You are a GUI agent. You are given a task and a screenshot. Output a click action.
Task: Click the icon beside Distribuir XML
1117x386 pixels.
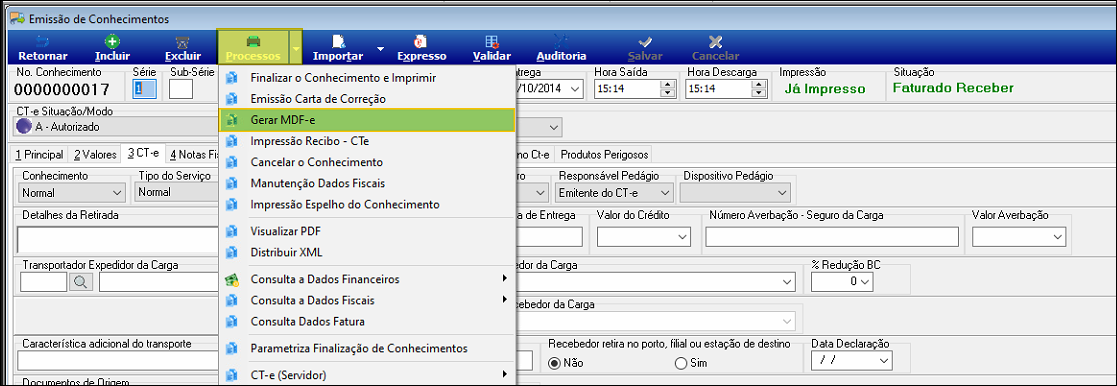[231, 252]
